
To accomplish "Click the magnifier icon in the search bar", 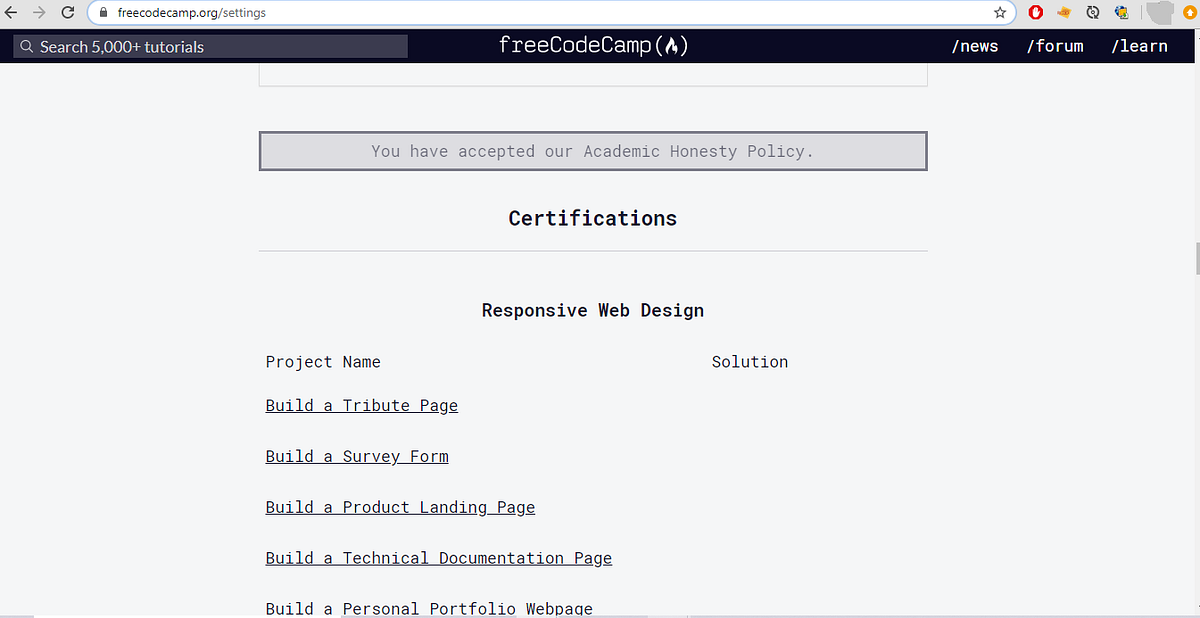I will (27, 46).
